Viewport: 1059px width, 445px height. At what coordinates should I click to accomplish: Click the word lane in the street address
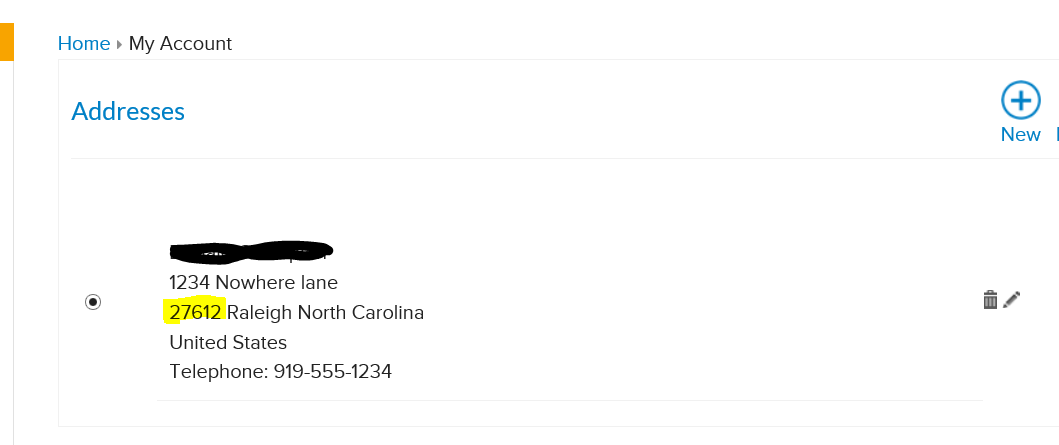(x=320, y=282)
